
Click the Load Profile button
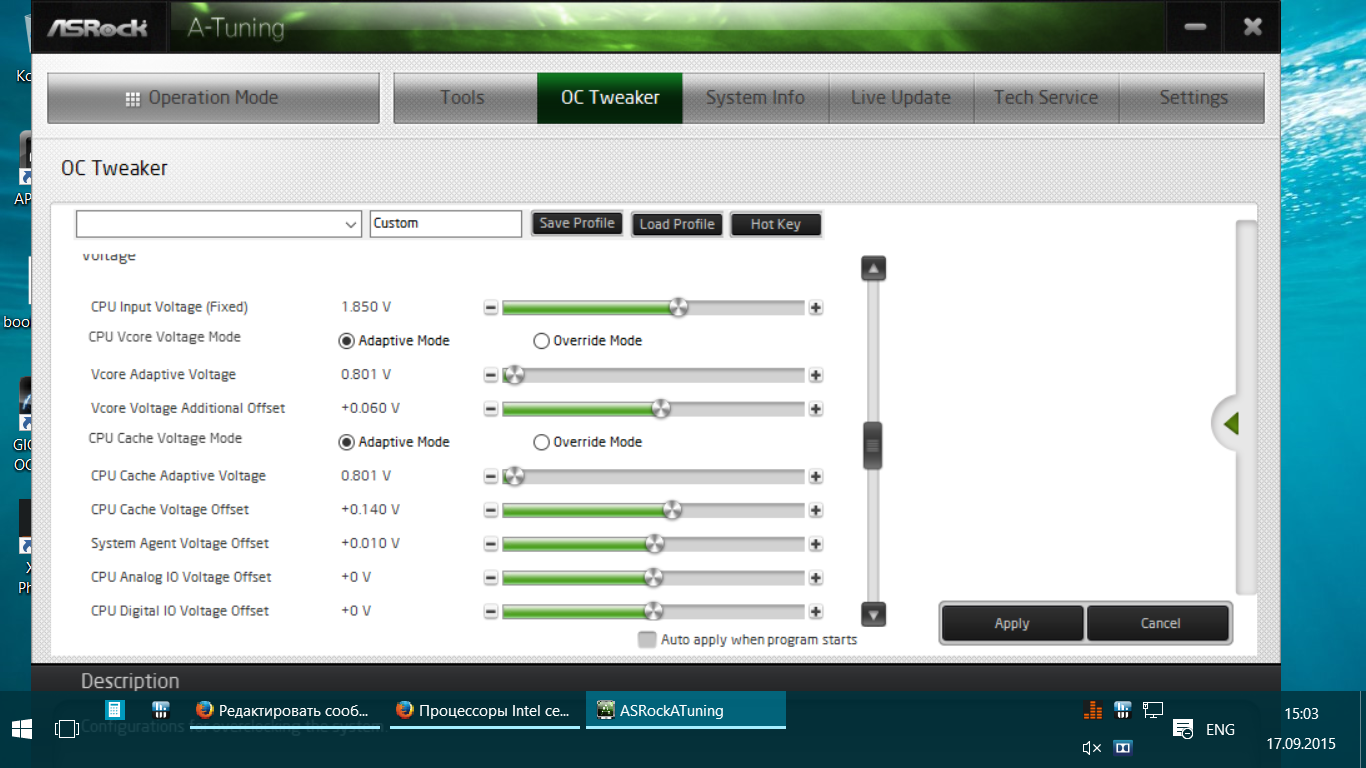point(677,224)
